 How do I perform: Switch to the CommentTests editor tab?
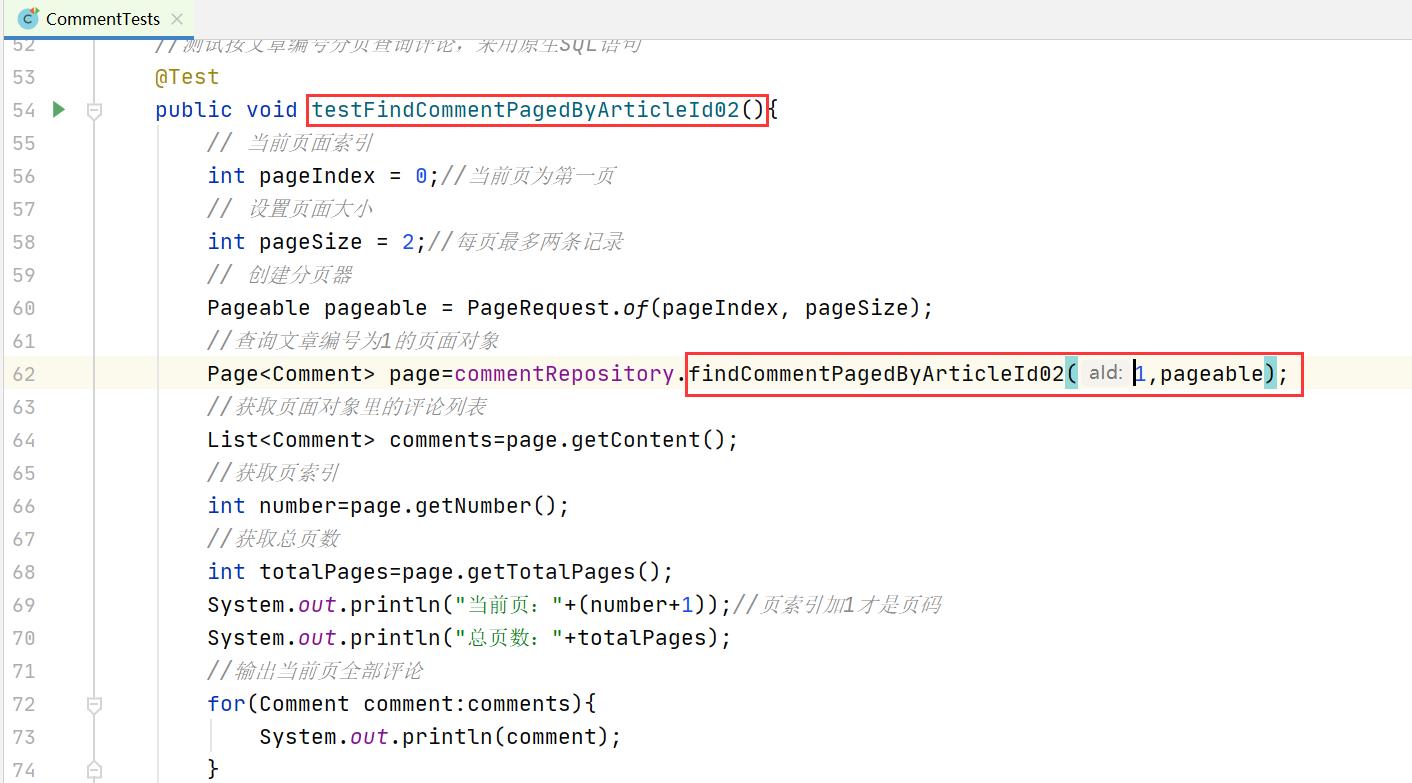click(x=101, y=18)
